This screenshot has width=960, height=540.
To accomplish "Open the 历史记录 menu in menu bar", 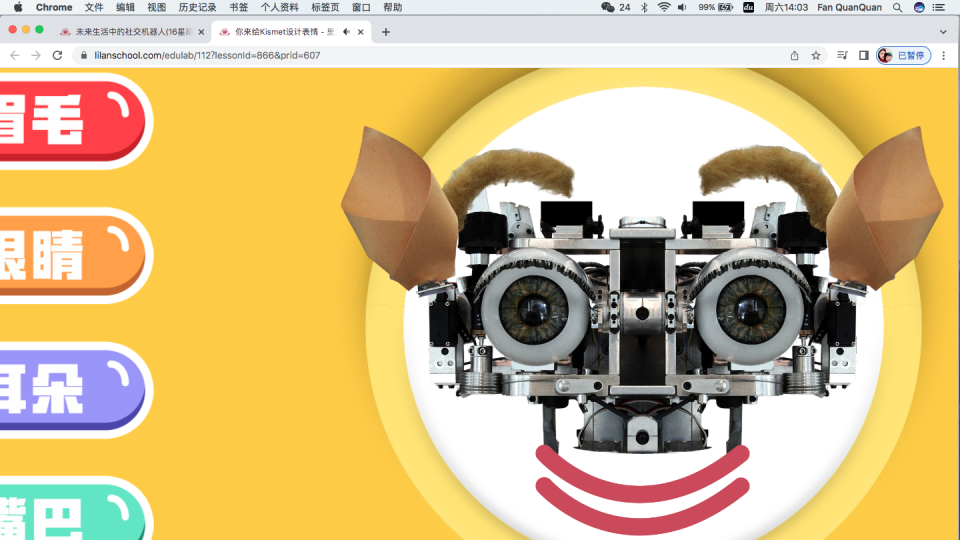I will click(x=197, y=7).
